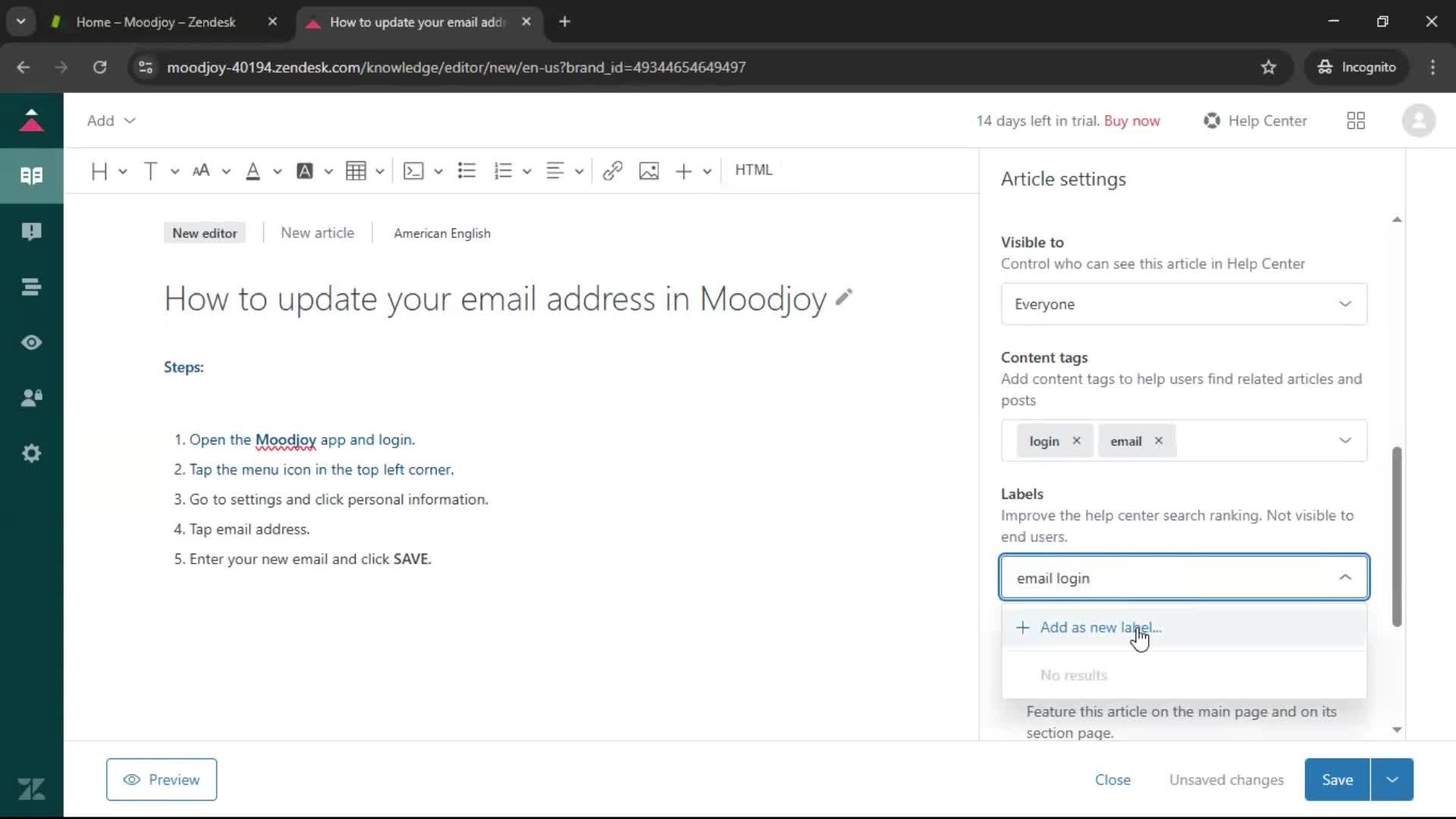Open the Help Center link
Screen dimensions: 1456x819
1255,121
